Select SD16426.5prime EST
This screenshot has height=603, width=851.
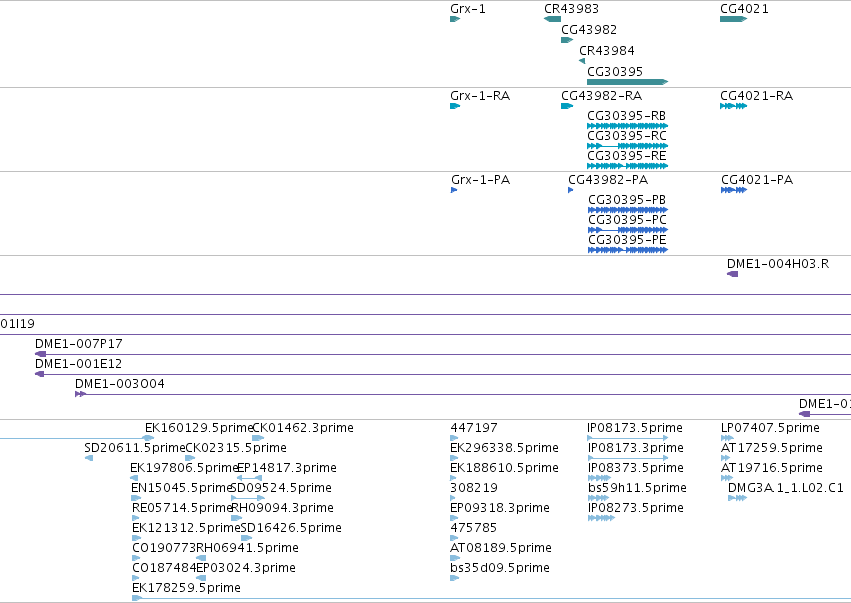(246, 538)
